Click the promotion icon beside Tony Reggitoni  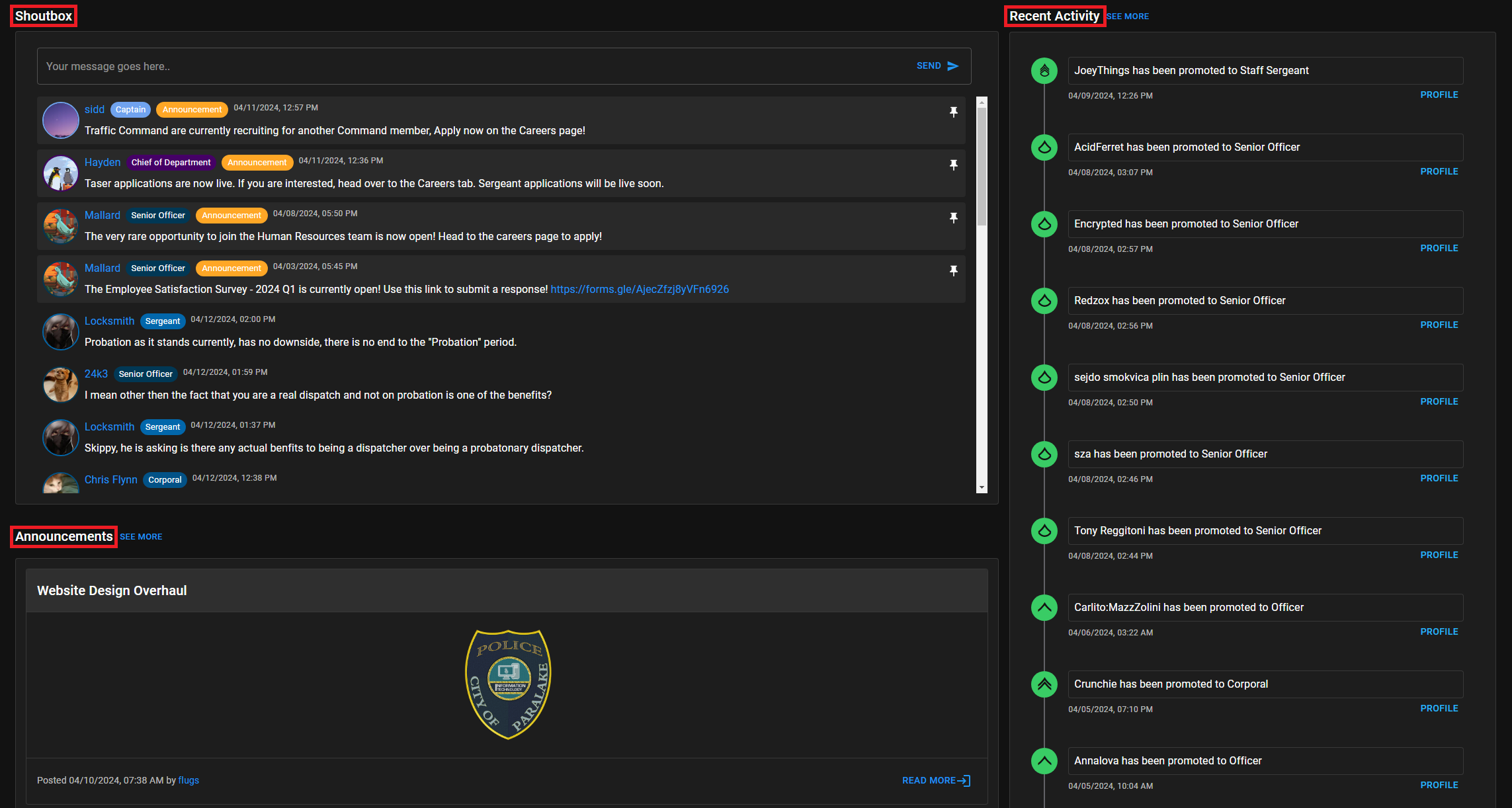(1044, 531)
